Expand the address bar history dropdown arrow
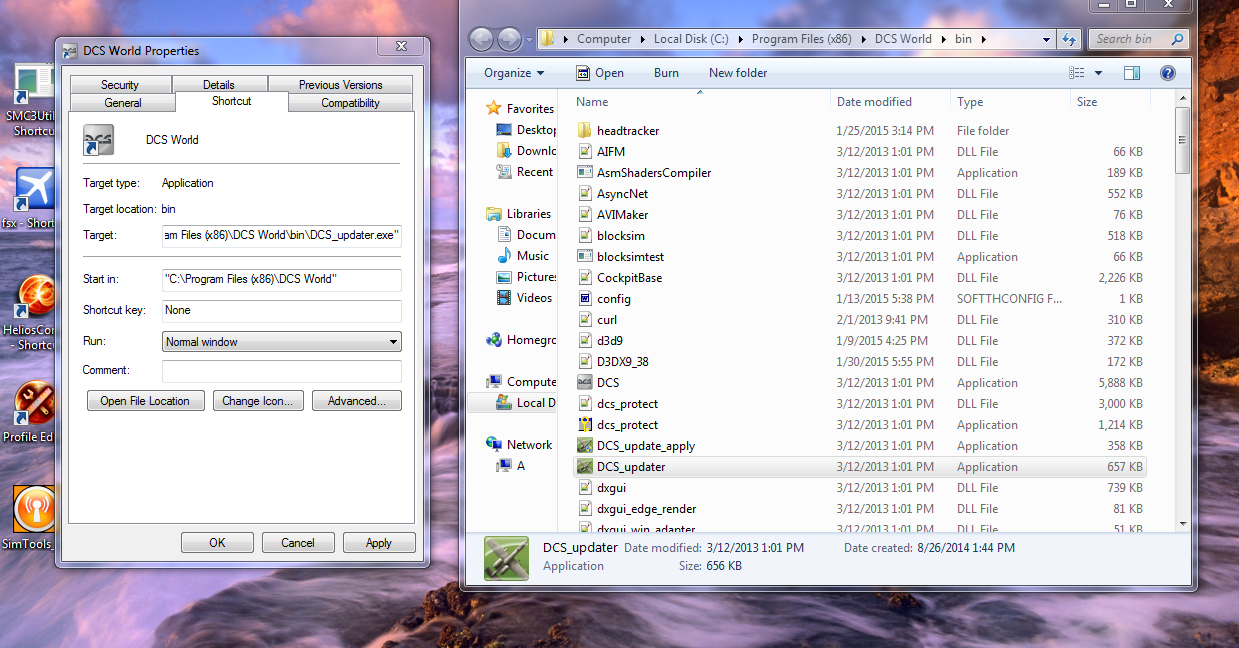This screenshot has width=1239, height=648. click(x=1046, y=40)
